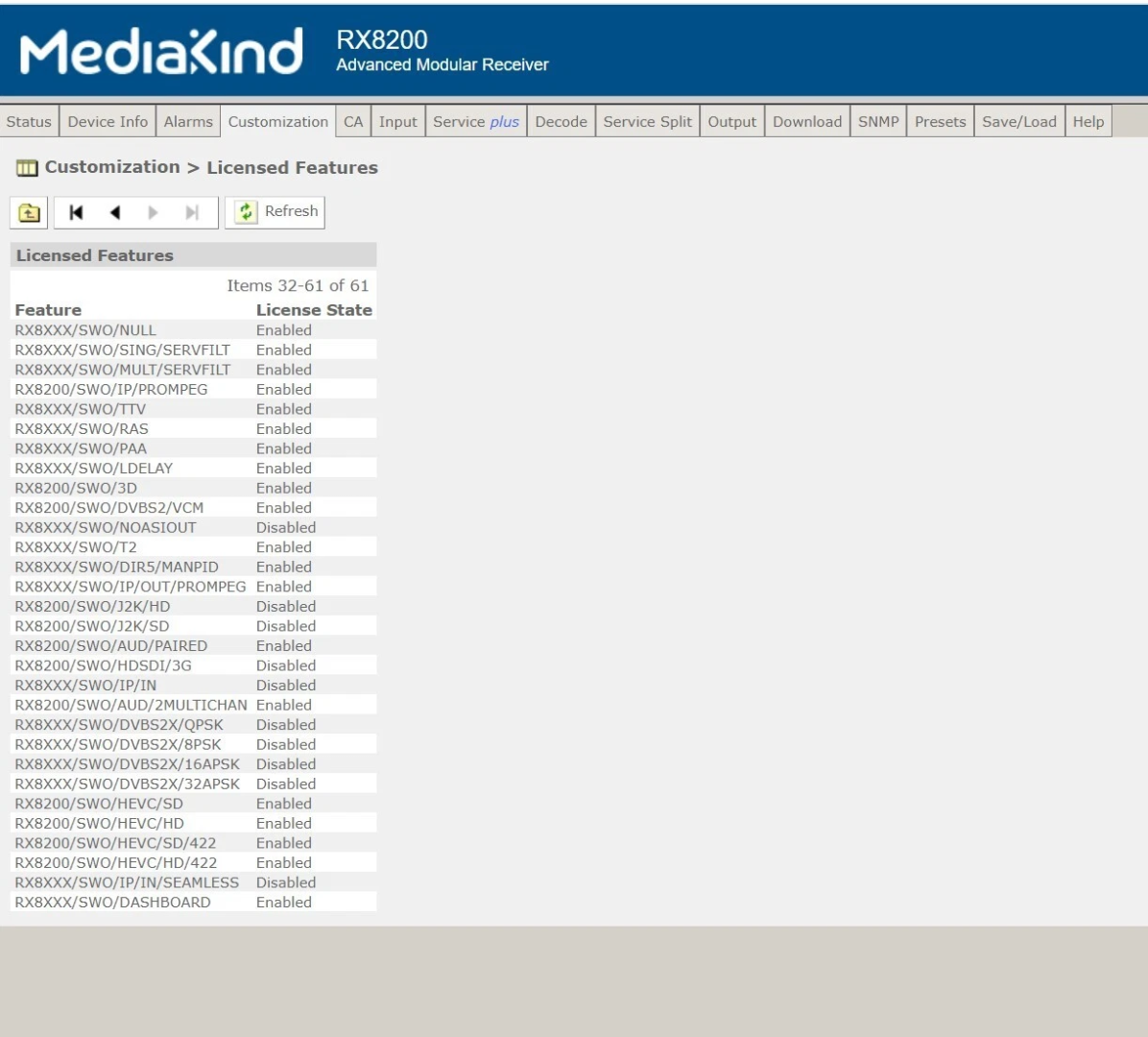This screenshot has height=1037, width=1148.
Task: Click the next page arrow icon
Action: 153,213
